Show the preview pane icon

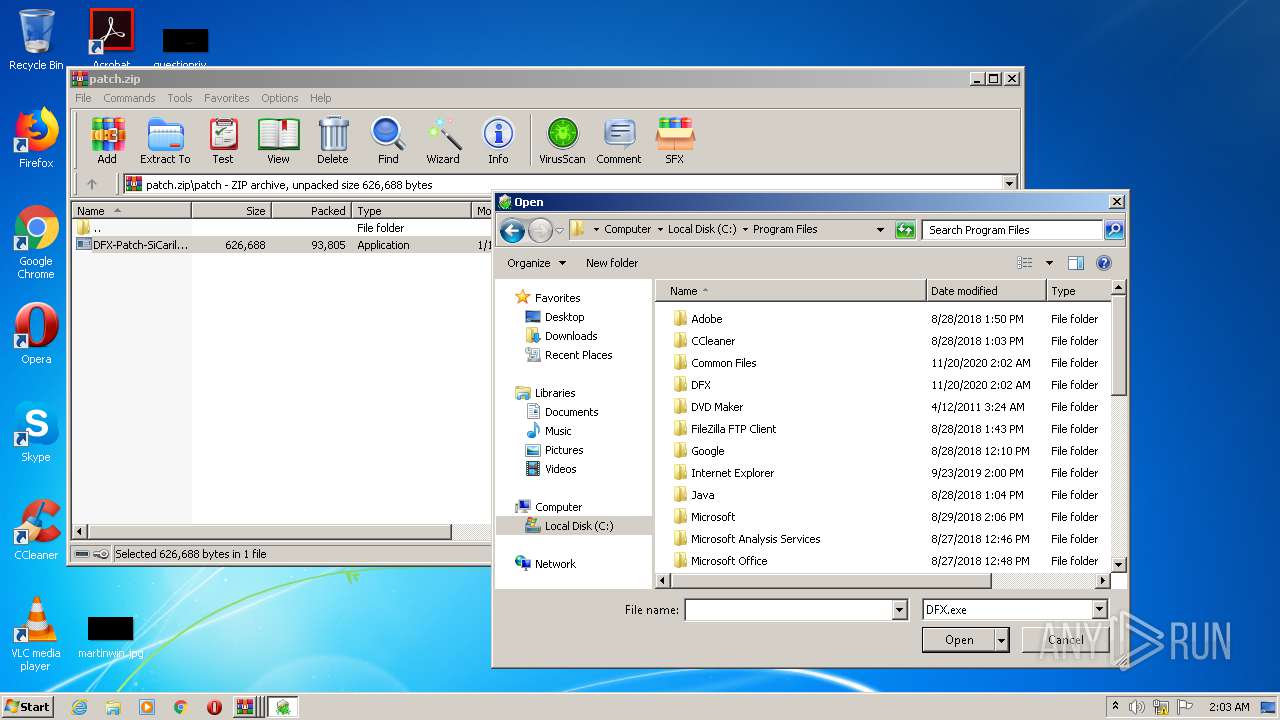[1076, 263]
